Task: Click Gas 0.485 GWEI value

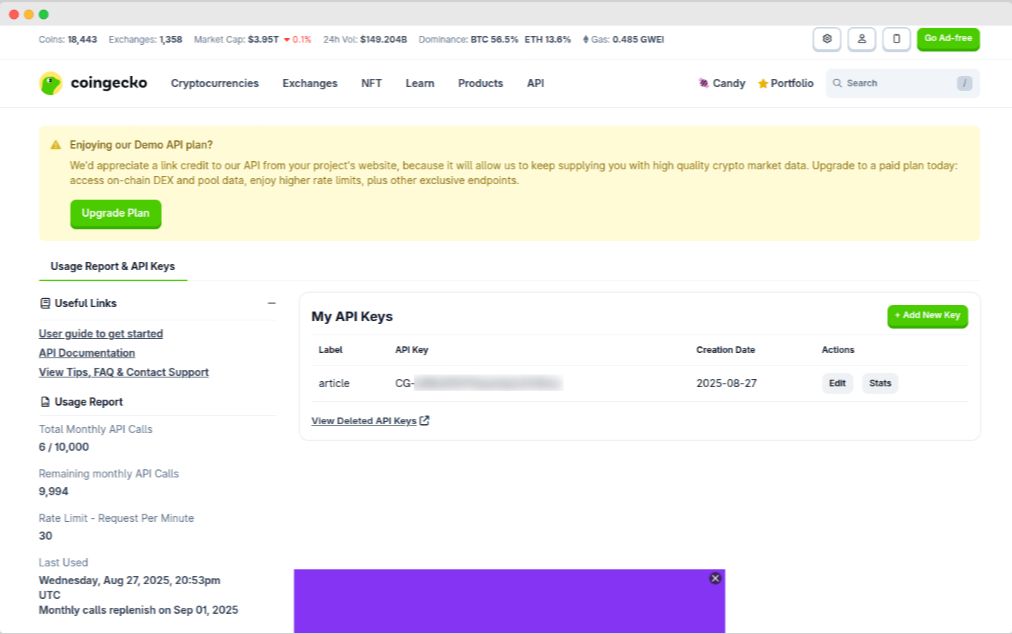Action: coord(638,39)
